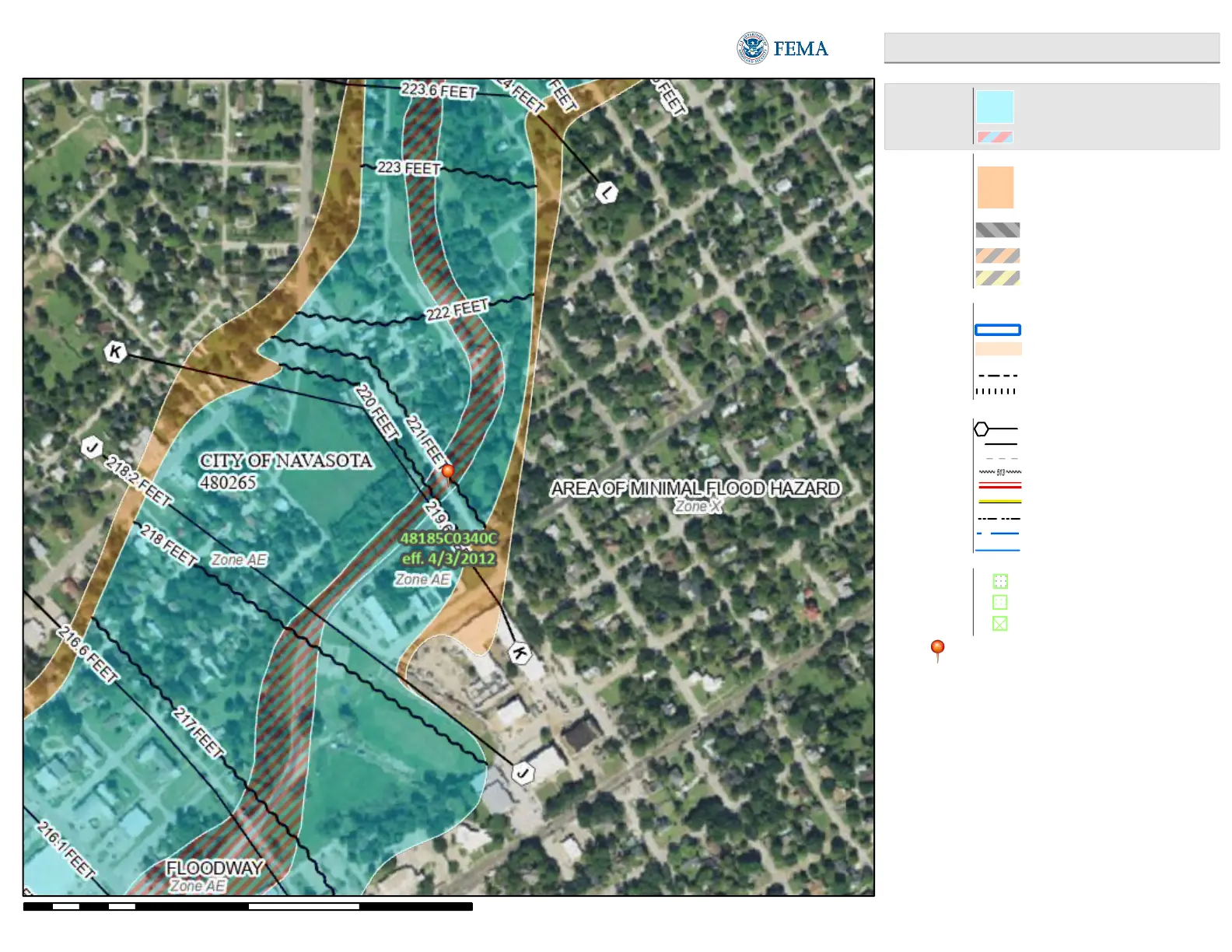Click the "AREA OF MINIMAL FLOOD HAZARD" label
Image resolution: width=1232 pixels, height=952 pixels.
[x=696, y=488]
